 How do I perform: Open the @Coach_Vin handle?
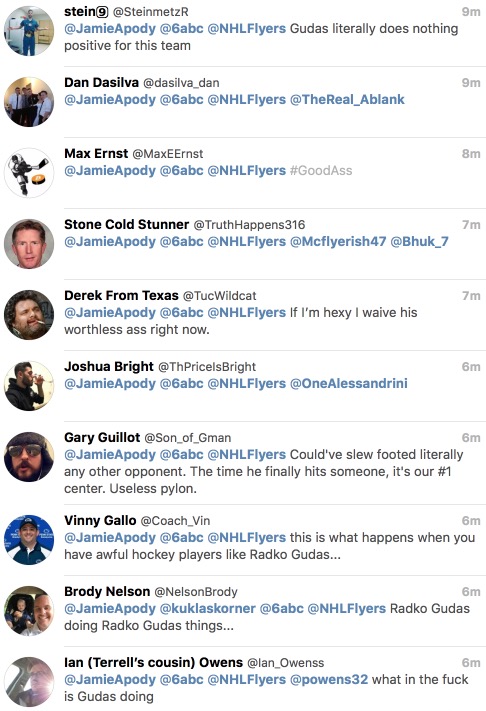click(175, 521)
